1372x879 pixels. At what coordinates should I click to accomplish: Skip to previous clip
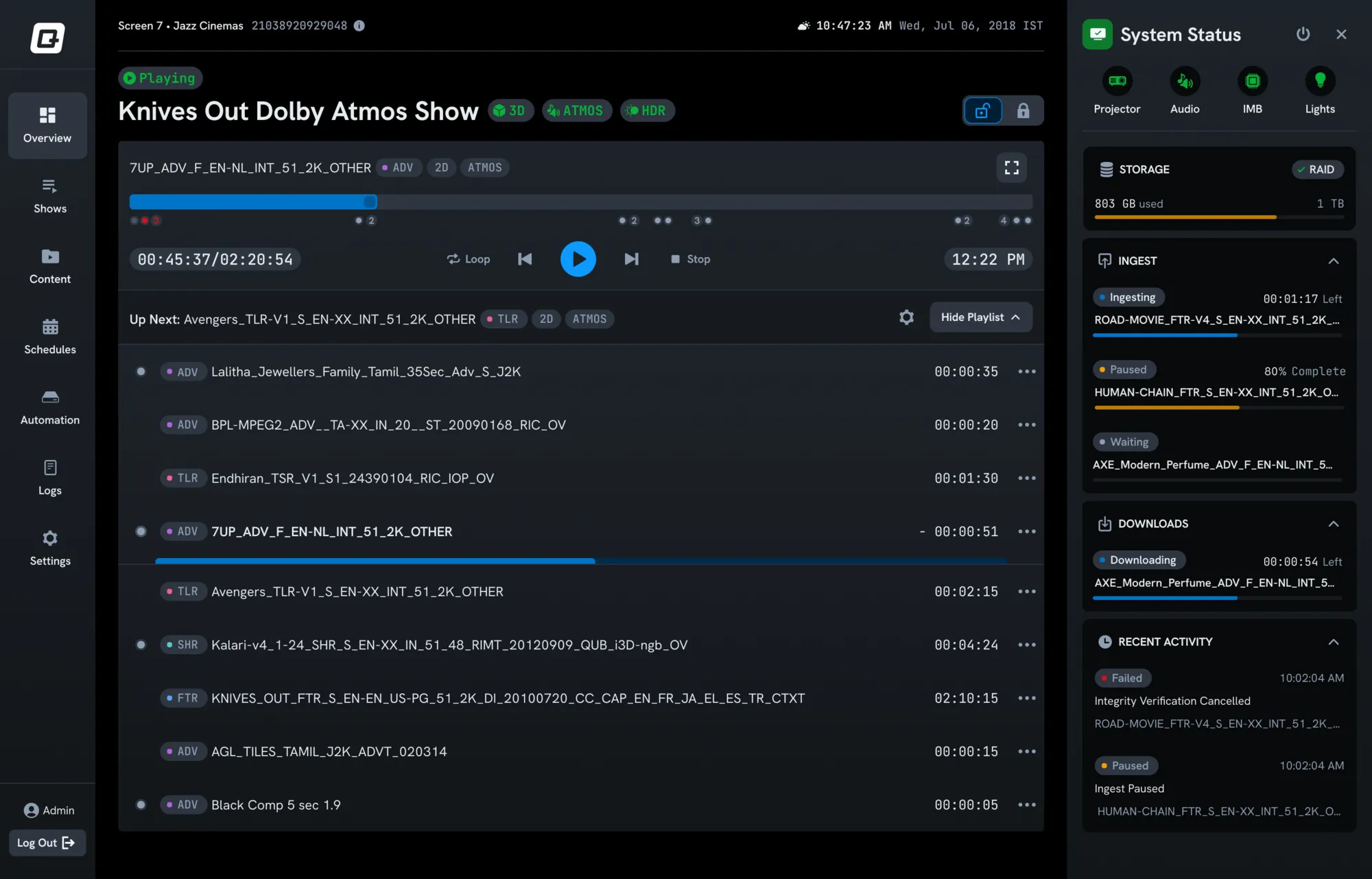(525, 258)
